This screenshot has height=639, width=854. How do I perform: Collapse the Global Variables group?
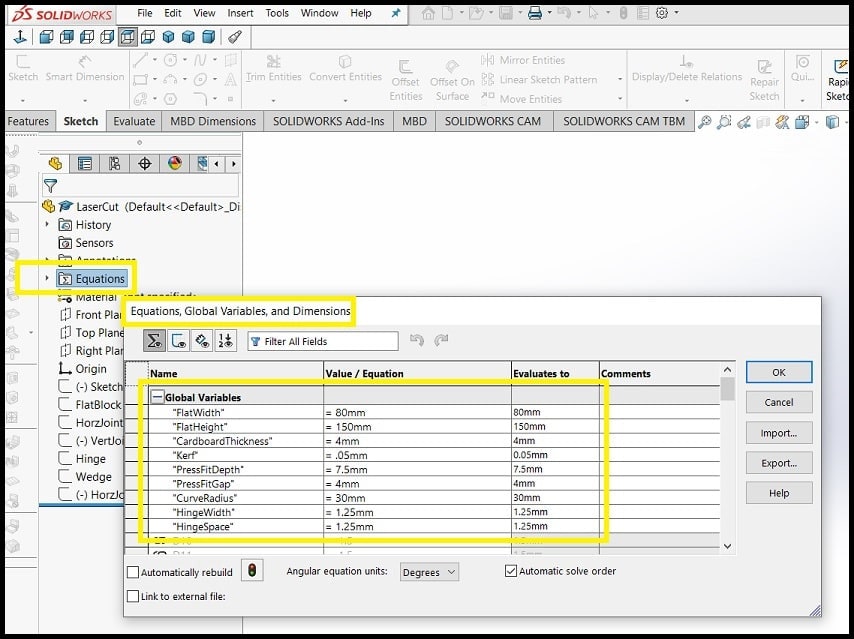[157, 397]
